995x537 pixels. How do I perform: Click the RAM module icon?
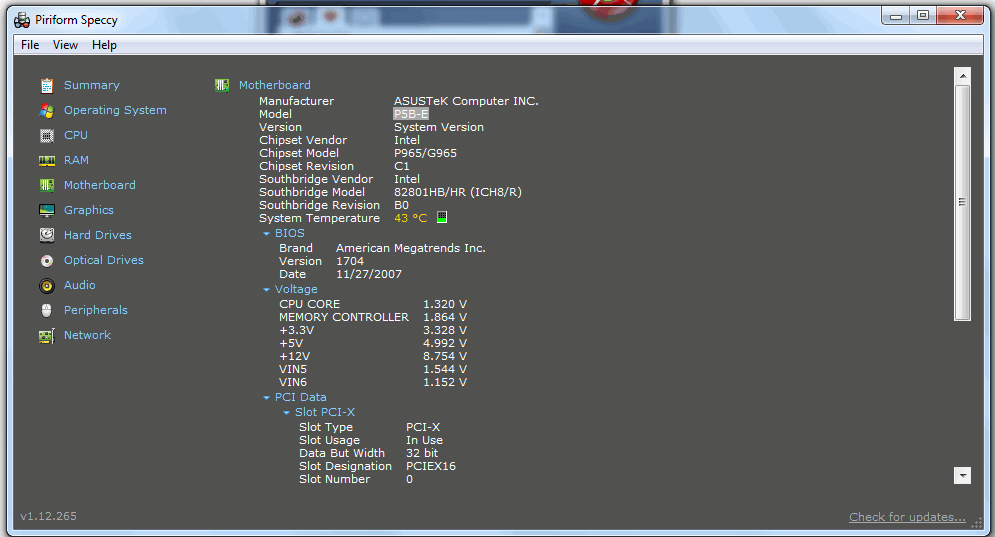(x=47, y=161)
